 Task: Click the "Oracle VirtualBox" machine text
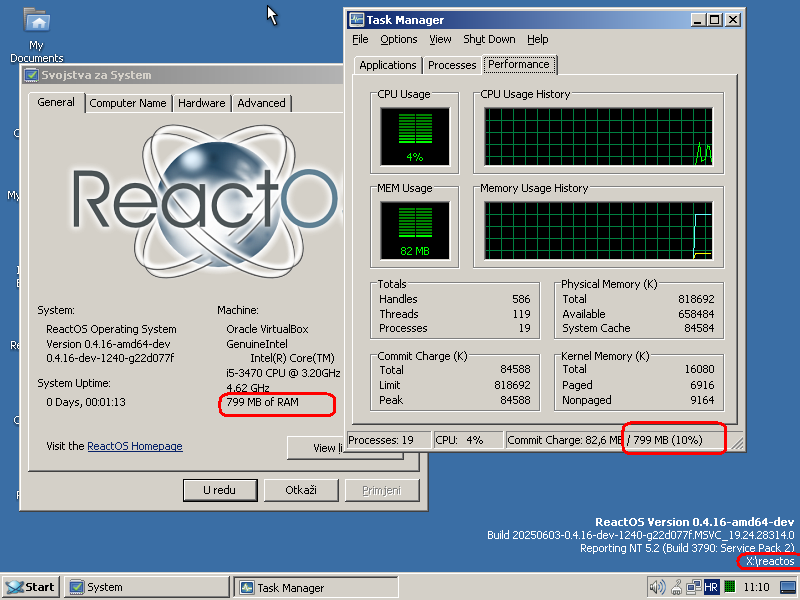[x=267, y=329]
